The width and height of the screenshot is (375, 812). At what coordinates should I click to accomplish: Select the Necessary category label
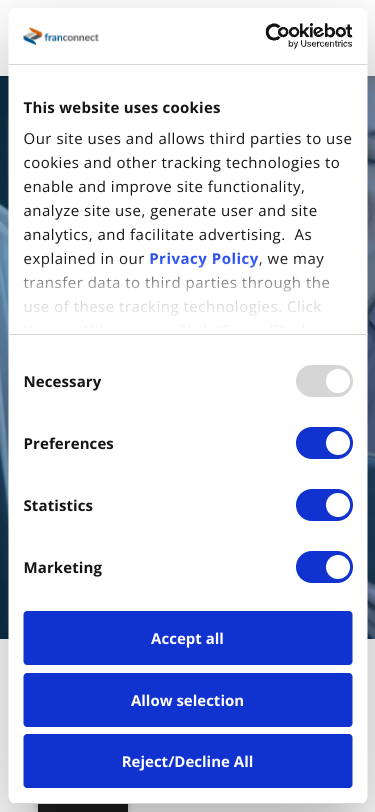62,382
